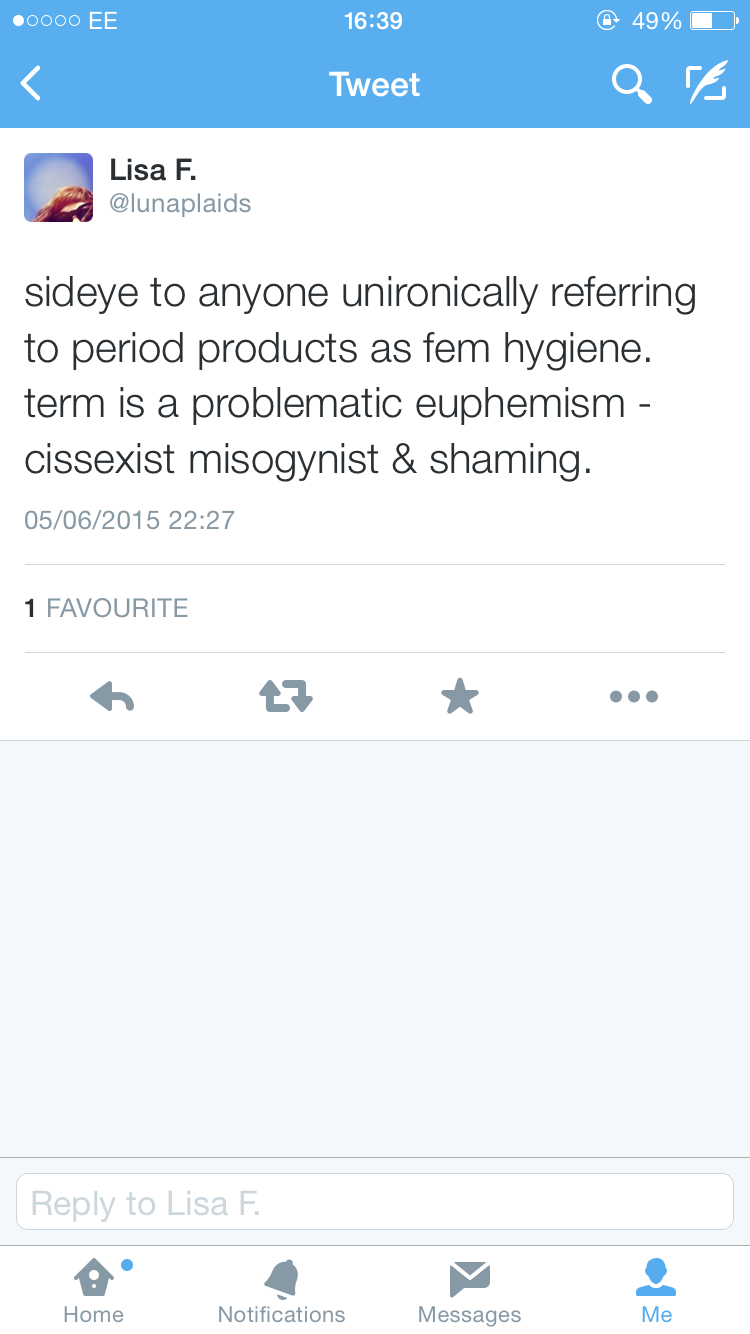Tap the battery indicator in status bar
The height and width of the screenshot is (1334, 750).
click(x=714, y=21)
